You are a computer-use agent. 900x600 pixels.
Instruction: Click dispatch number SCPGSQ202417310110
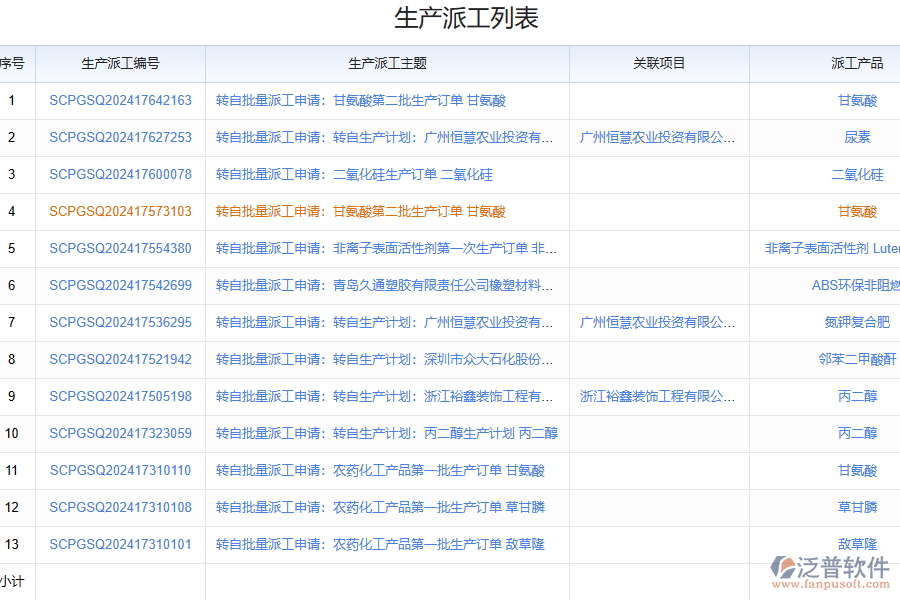(120, 470)
